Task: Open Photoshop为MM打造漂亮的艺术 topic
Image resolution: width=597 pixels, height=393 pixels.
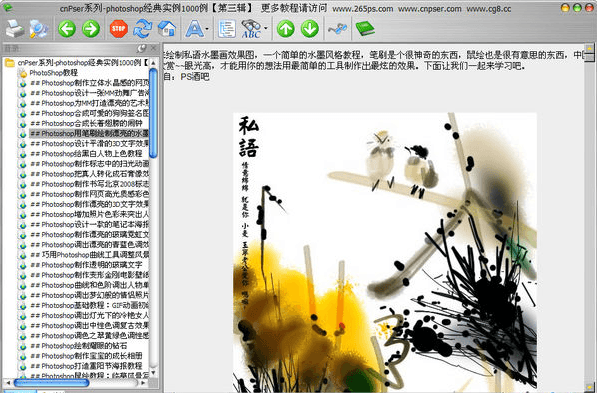Action: click(x=89, y=103)
